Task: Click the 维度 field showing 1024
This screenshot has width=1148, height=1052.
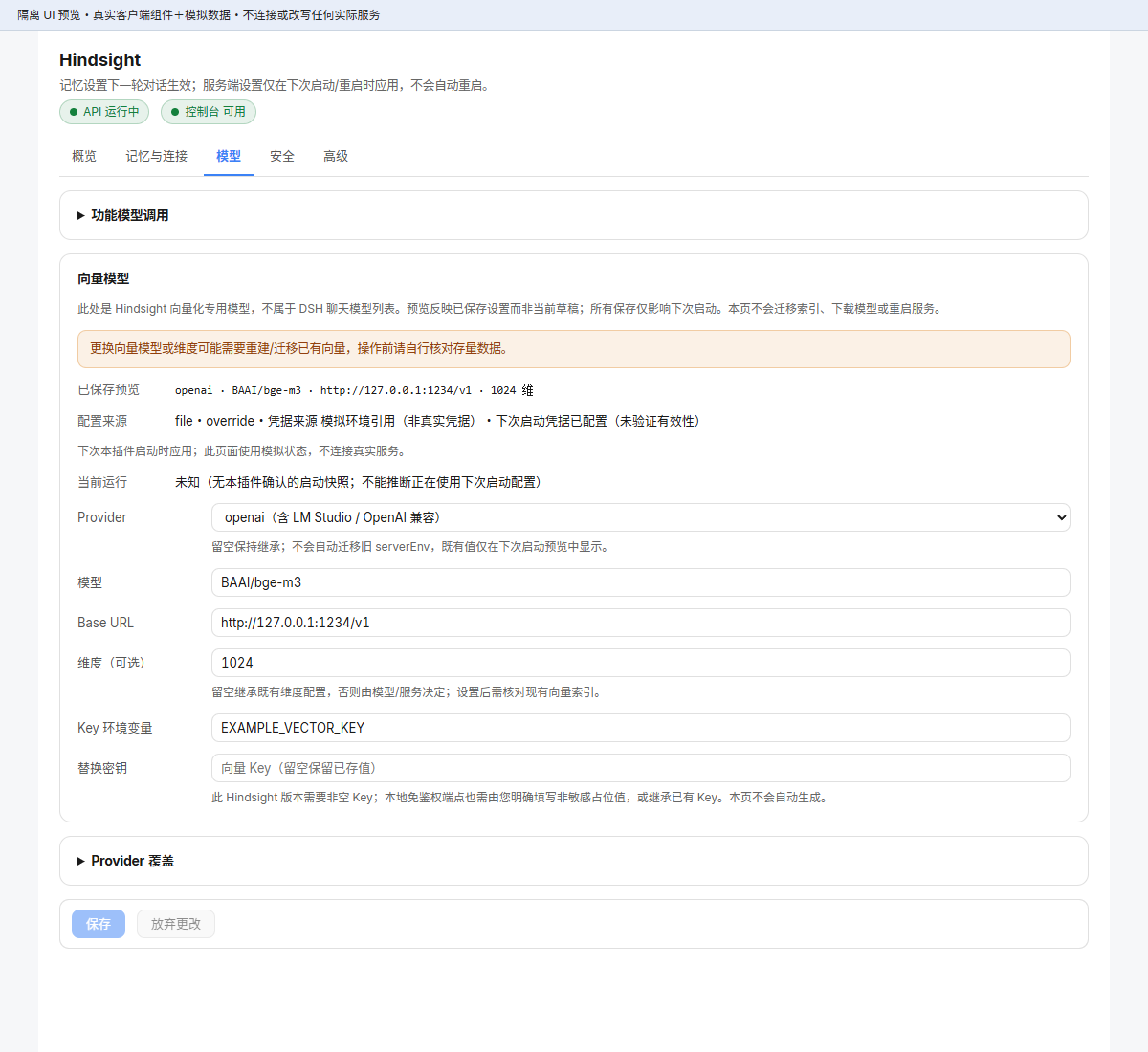Action: pos(641,663)
